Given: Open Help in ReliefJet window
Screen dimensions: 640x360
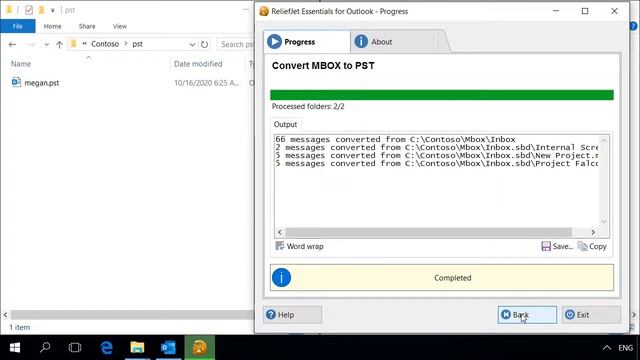Looking at the screenshot, I should click(292, 315).
